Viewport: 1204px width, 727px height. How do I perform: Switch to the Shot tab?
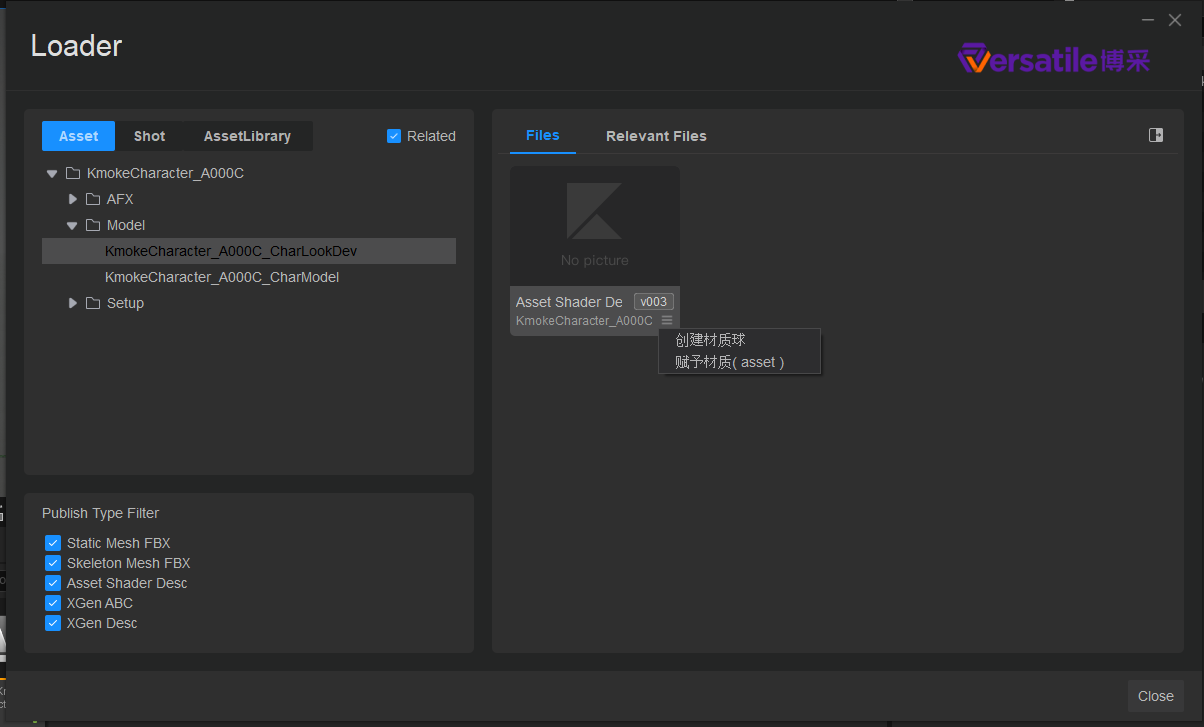coord(150,136)
